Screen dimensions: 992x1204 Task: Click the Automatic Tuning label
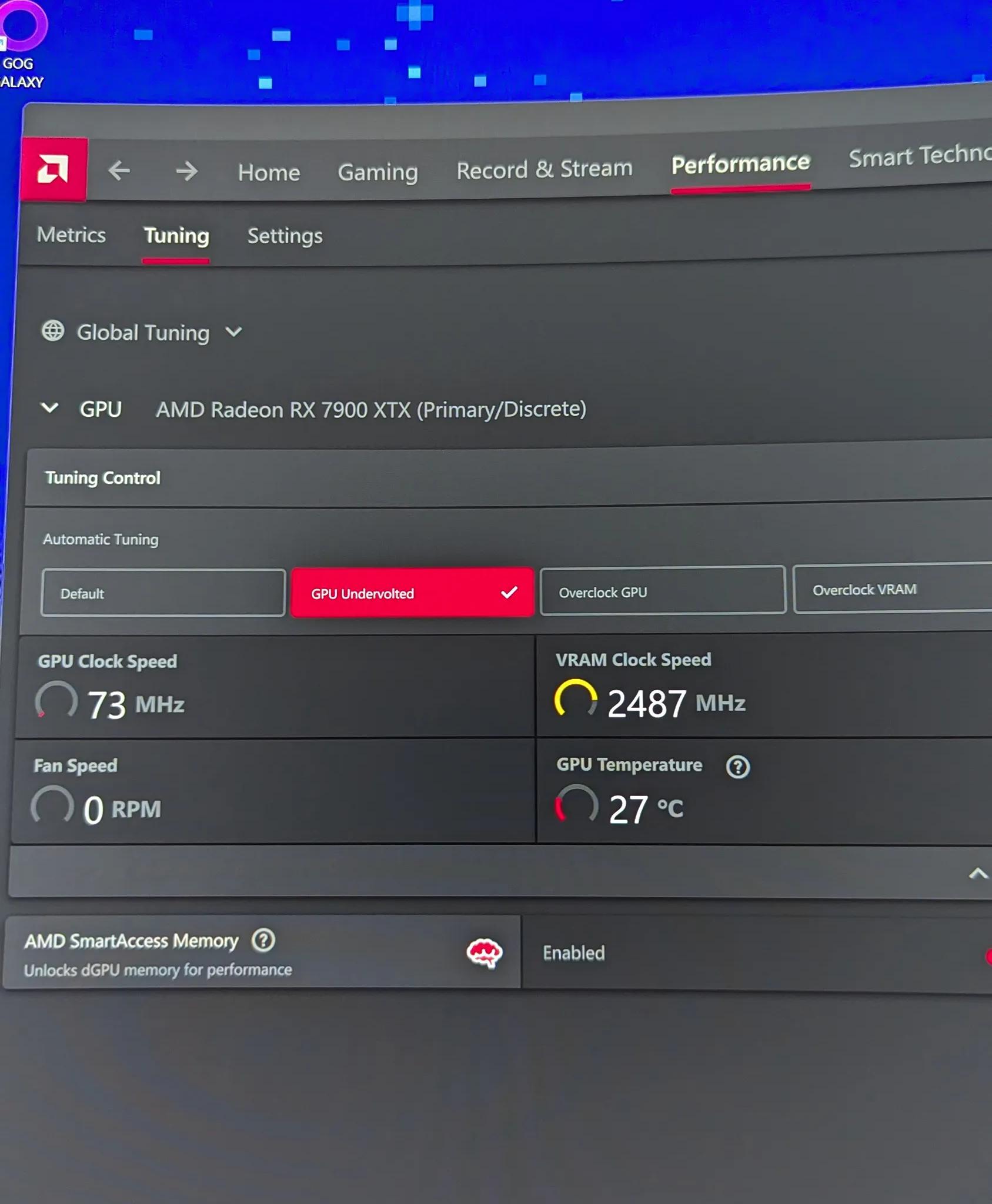pyautogui.click(x=101, y=539)
